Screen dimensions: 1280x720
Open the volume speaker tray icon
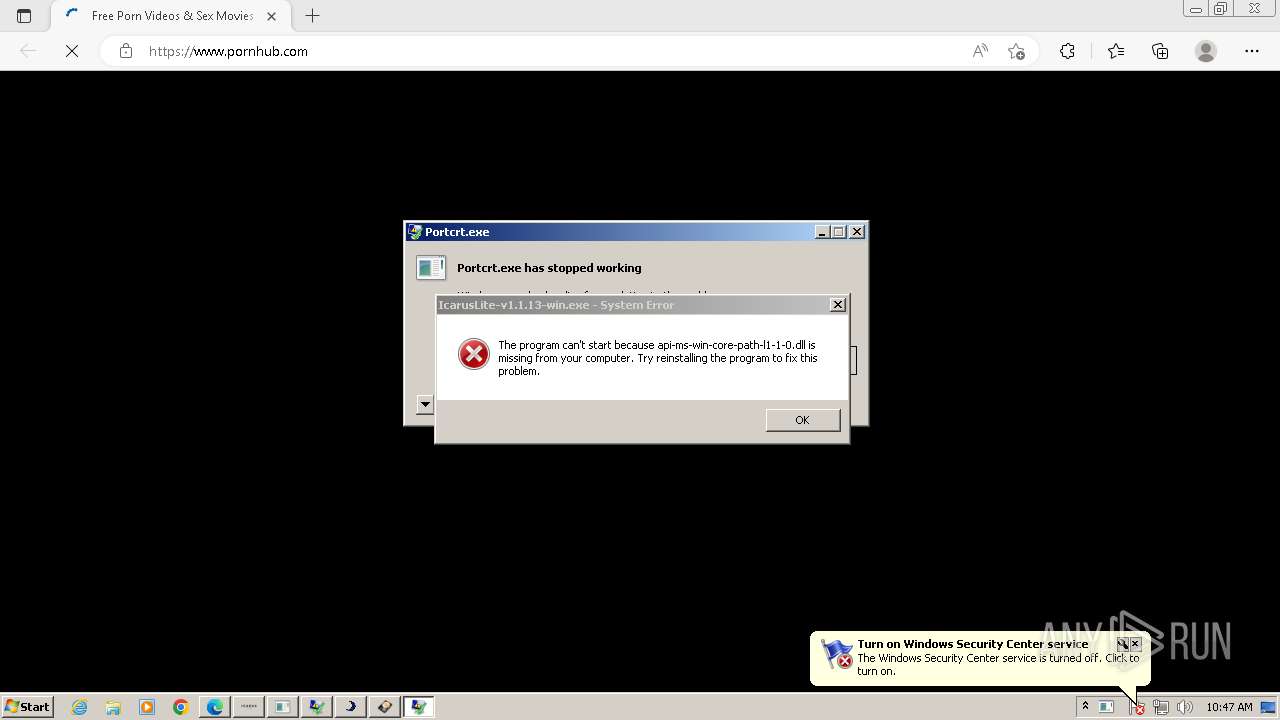tap(1185, 707)
